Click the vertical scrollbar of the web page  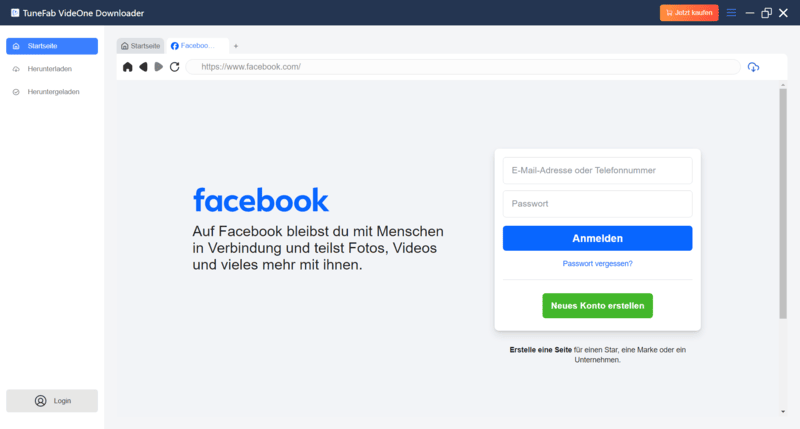click(783, 204)
